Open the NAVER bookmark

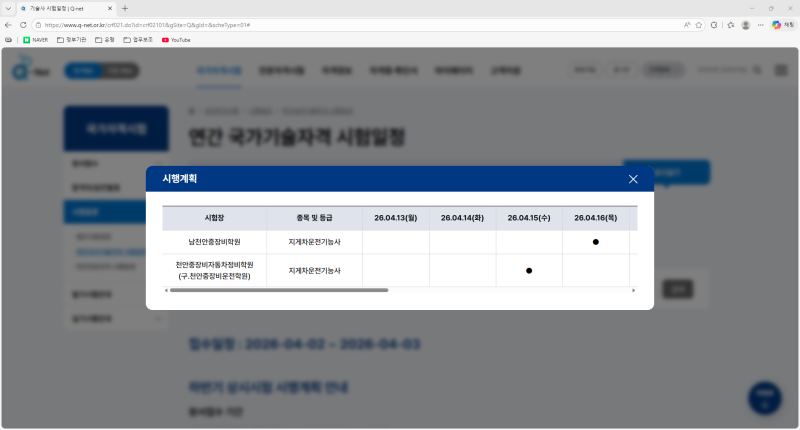pyautogui.click(x=36, y=40)
